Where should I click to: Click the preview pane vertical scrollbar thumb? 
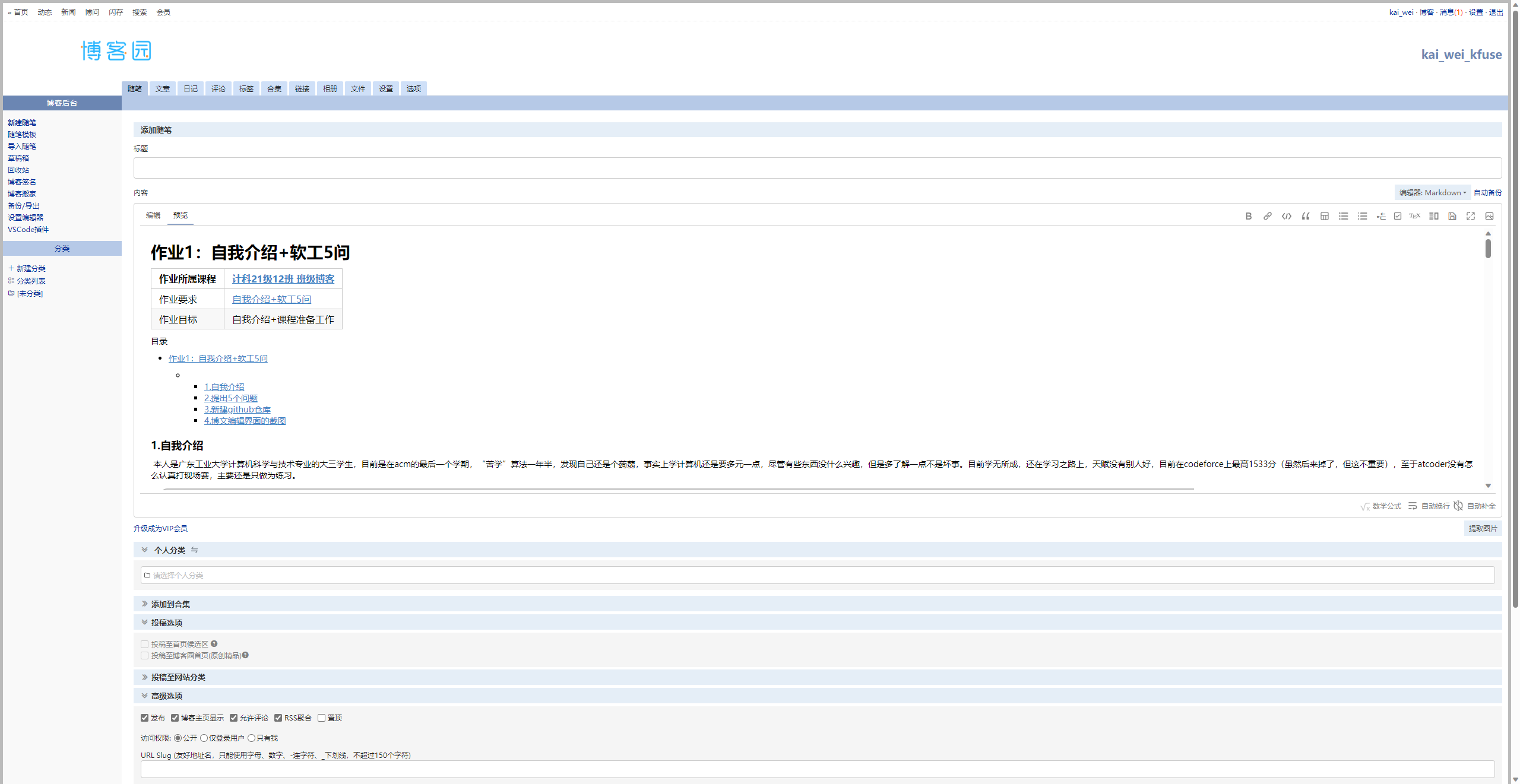[1488, 249]
